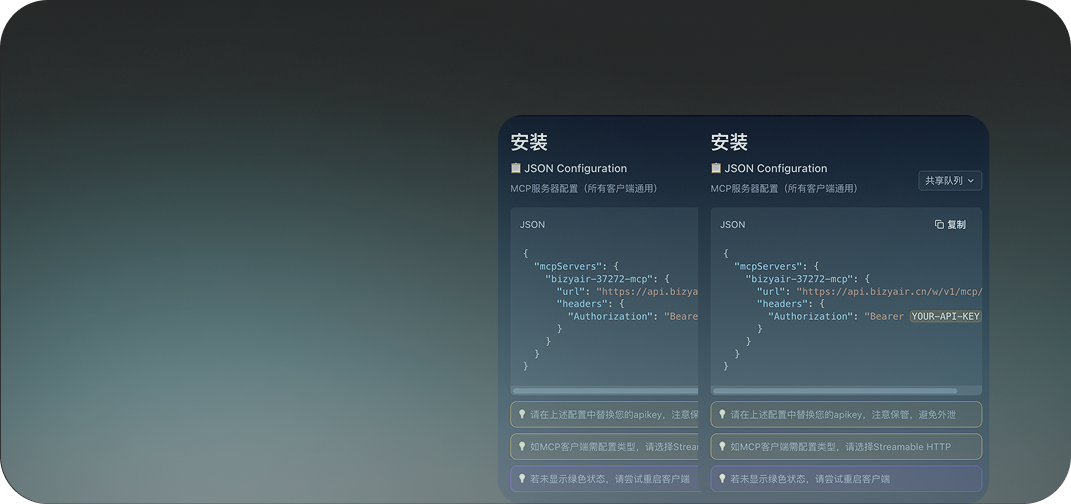Click the right code block horizontal scrollbar

click(834, 391)
